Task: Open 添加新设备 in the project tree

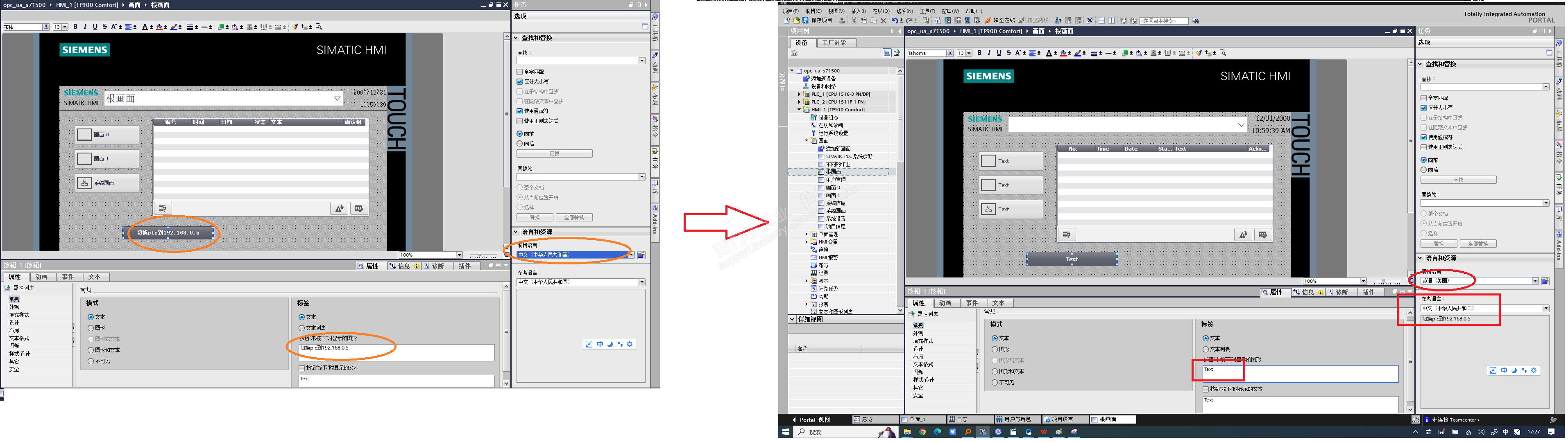Action: coord(823,79)
